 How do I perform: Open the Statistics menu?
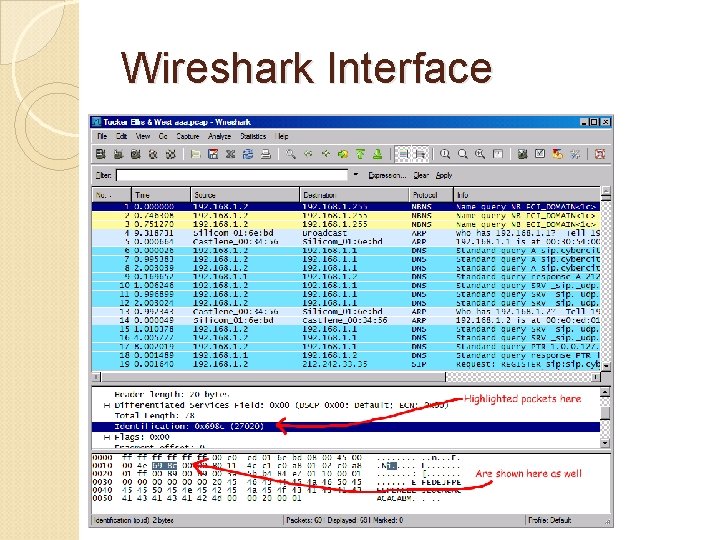[x=253, y=136]
